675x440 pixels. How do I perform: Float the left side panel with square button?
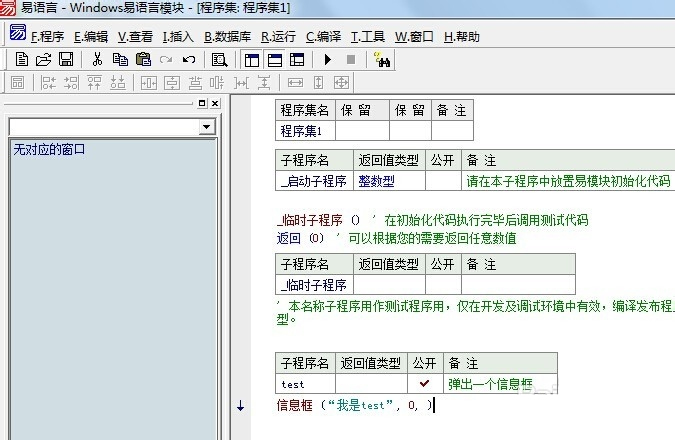point(201,104)
